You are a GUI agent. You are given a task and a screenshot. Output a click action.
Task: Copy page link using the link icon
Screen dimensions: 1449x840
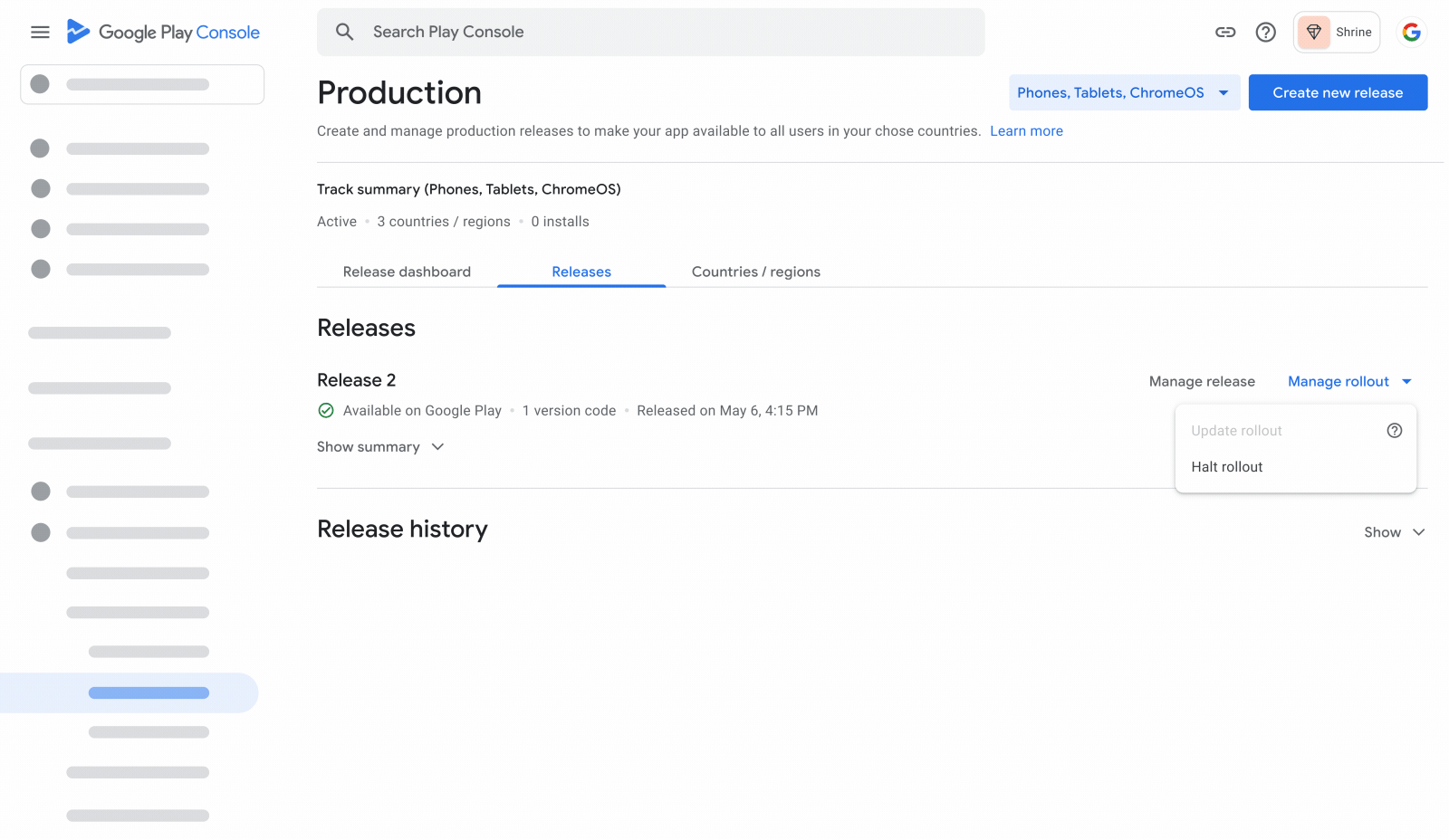pos(1224,33)
